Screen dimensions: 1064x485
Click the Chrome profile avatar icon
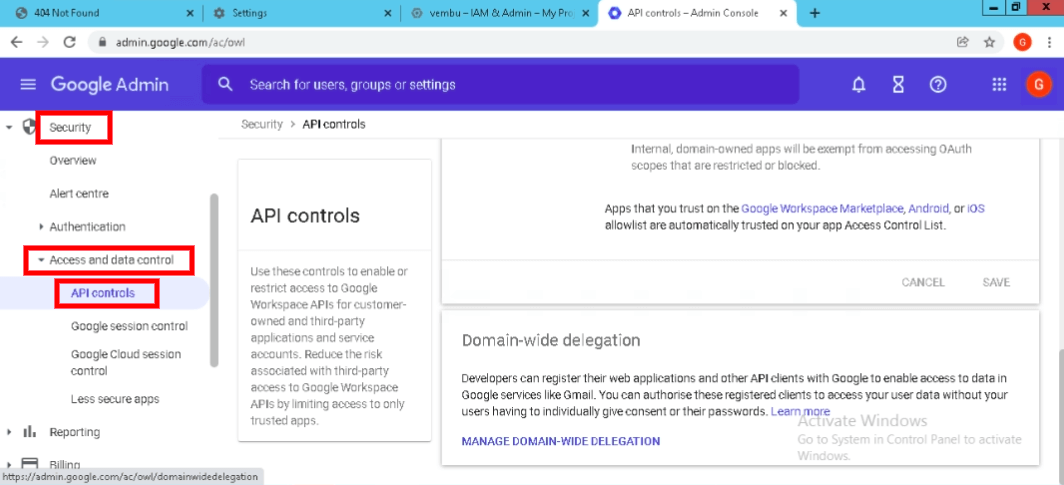(1022, 42)
